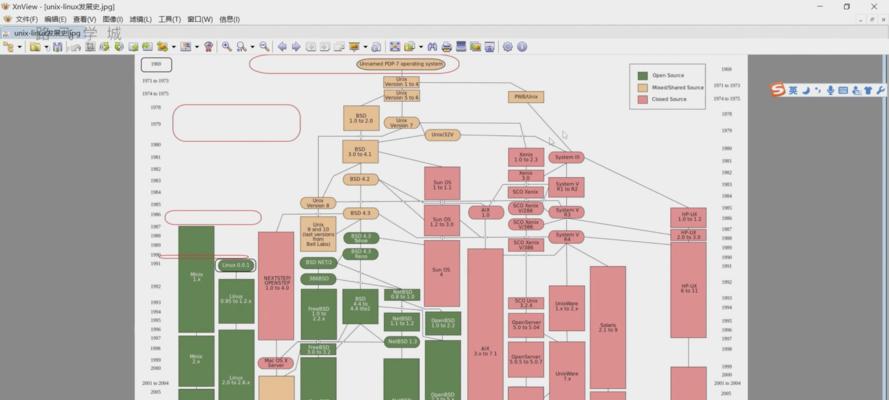Open the 工具(T) menu
The height and width of the screenshot is (400, 889).
pos(170,19)
